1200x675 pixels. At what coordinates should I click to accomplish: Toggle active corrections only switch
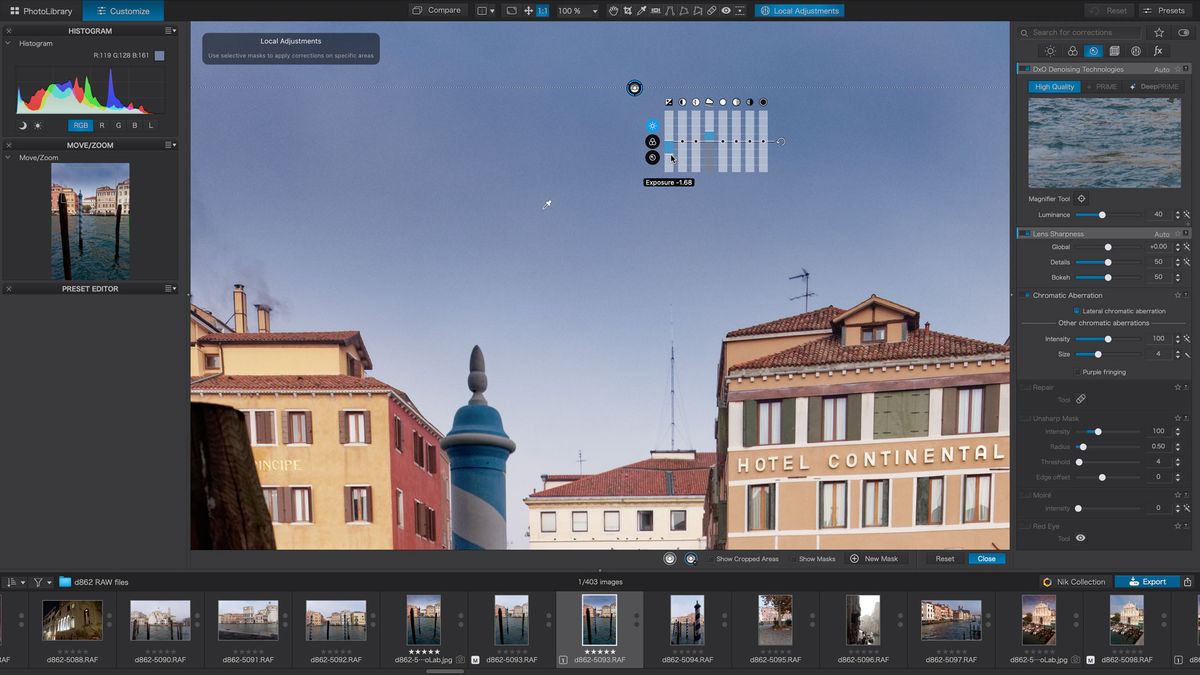(x=1186, y=32)
